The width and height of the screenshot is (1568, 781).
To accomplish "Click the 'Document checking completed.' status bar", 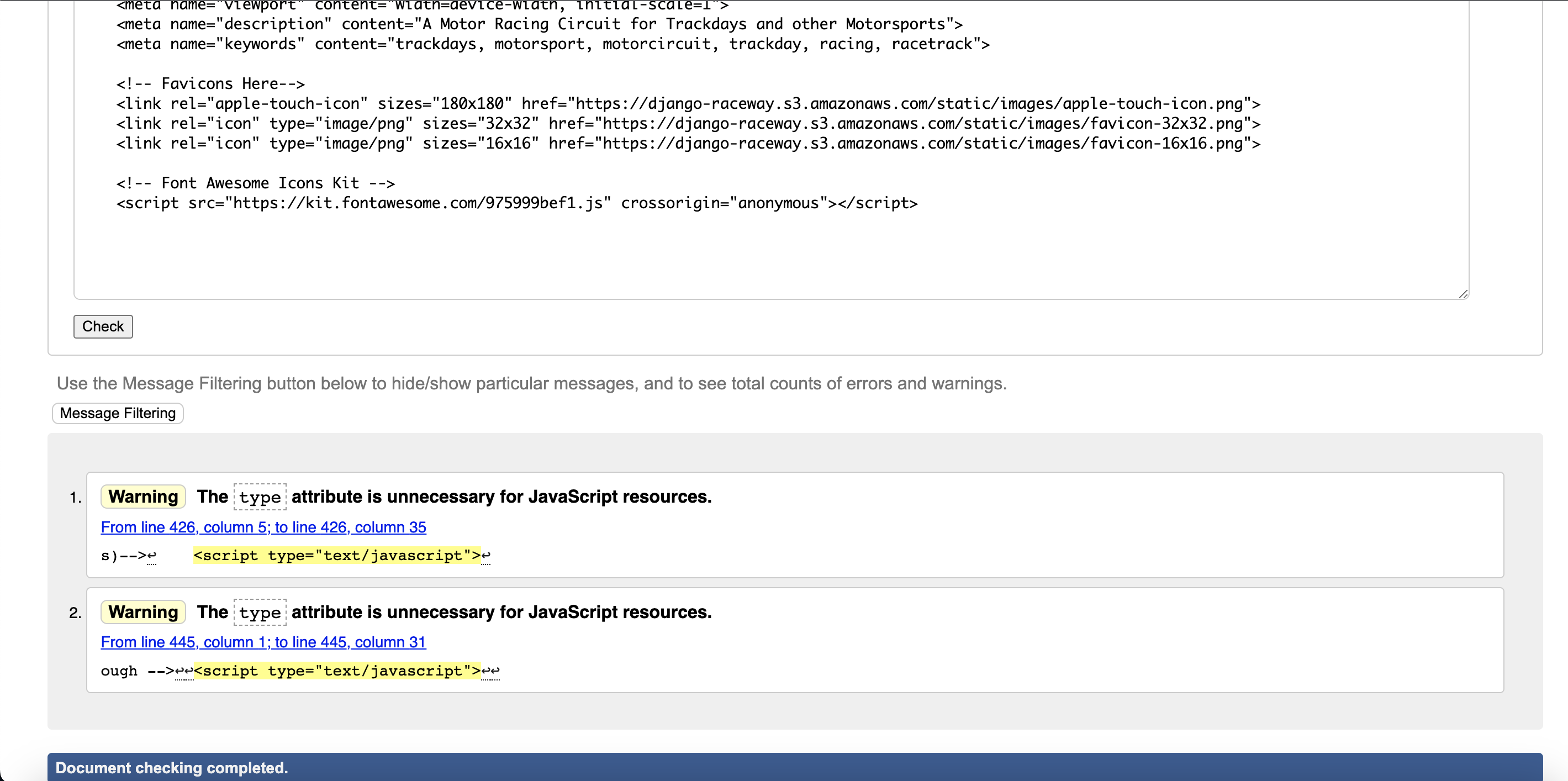I will click(795, 767).
